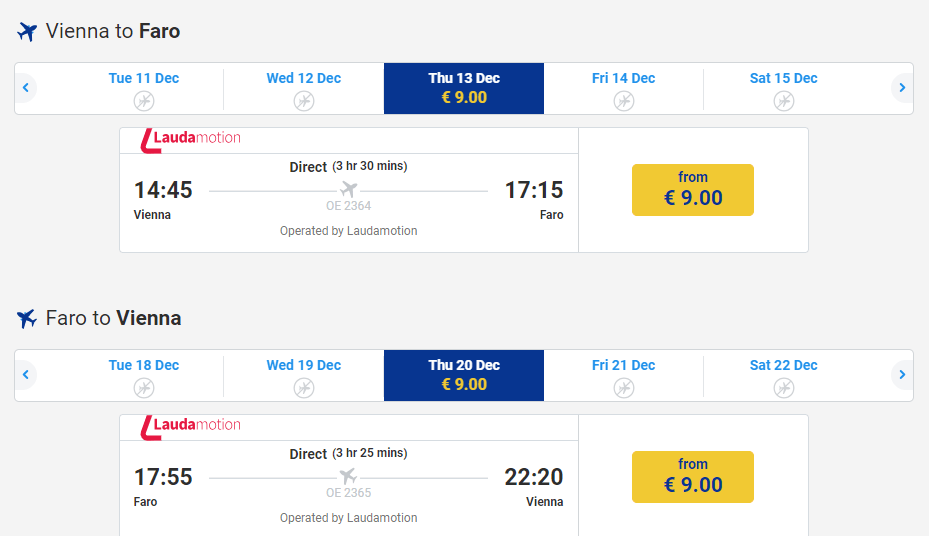Click from € 9.00 button for return flight

(x=692, y=477)
